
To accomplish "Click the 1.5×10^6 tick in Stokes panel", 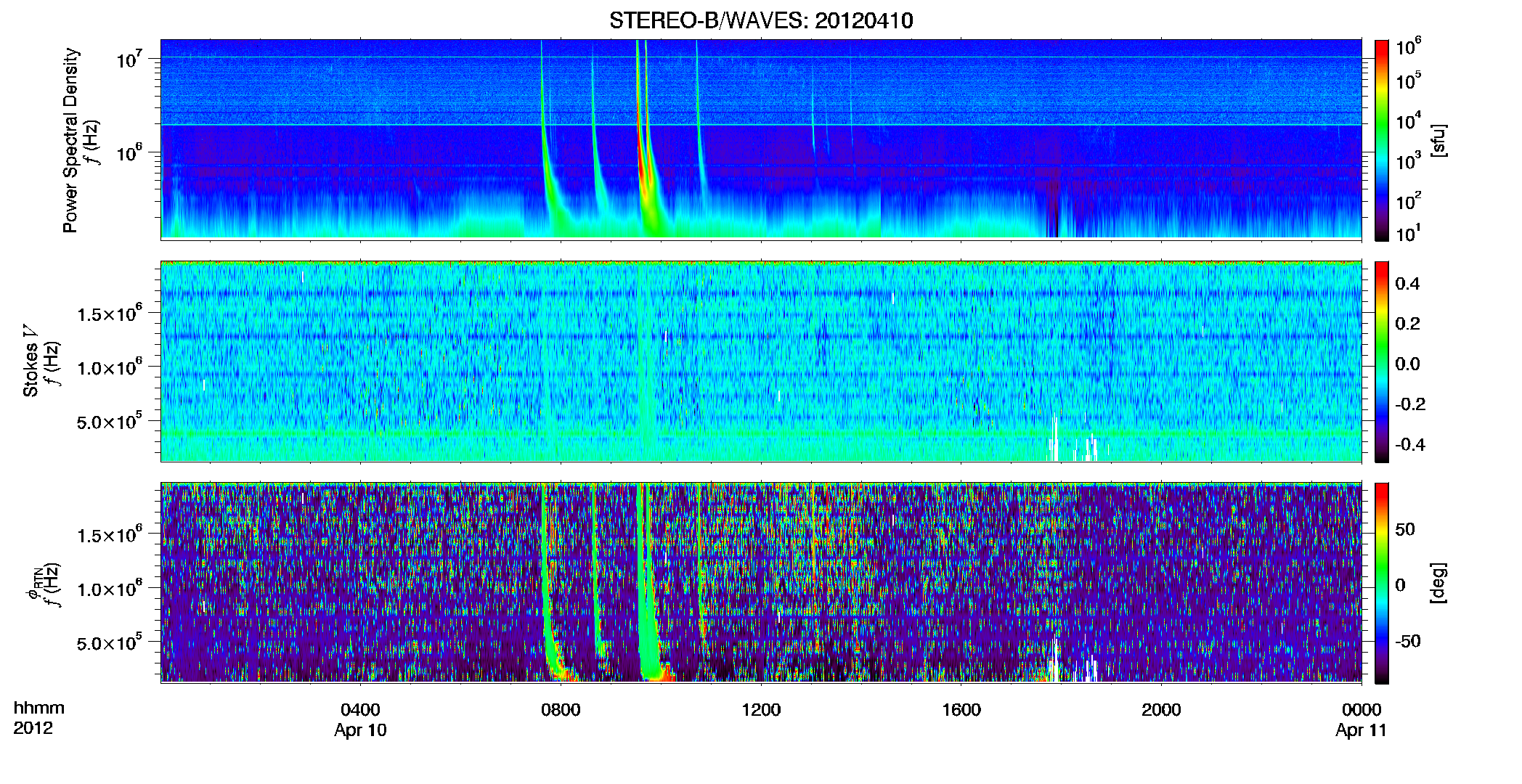I will (x=110, y=313).
